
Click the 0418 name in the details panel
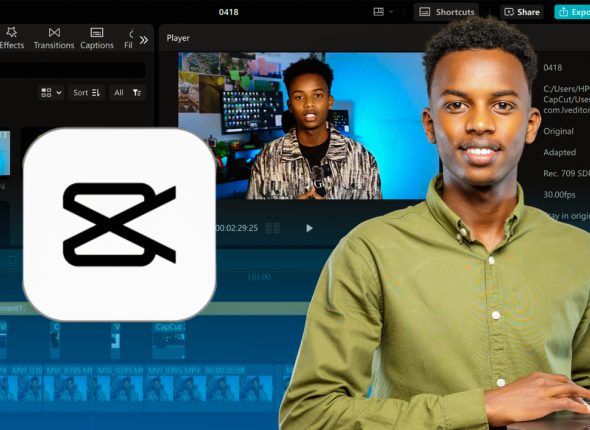tap(553, 68)
